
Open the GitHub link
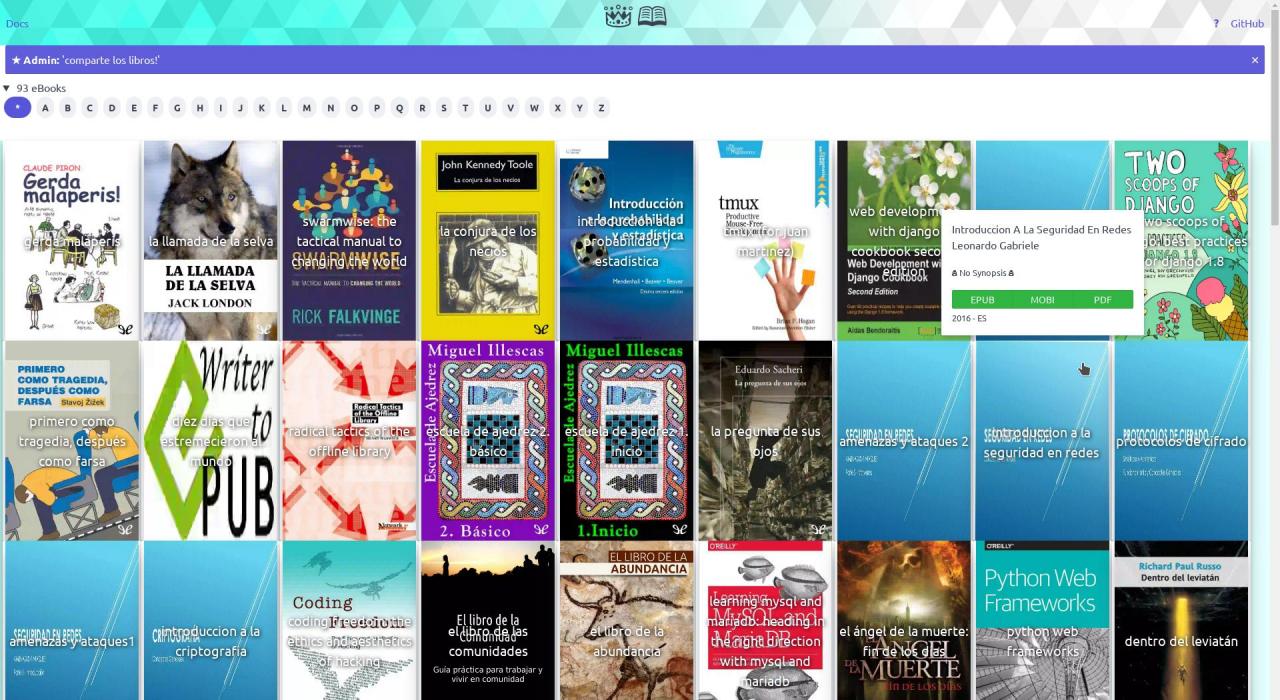(x=1247, y=24)
